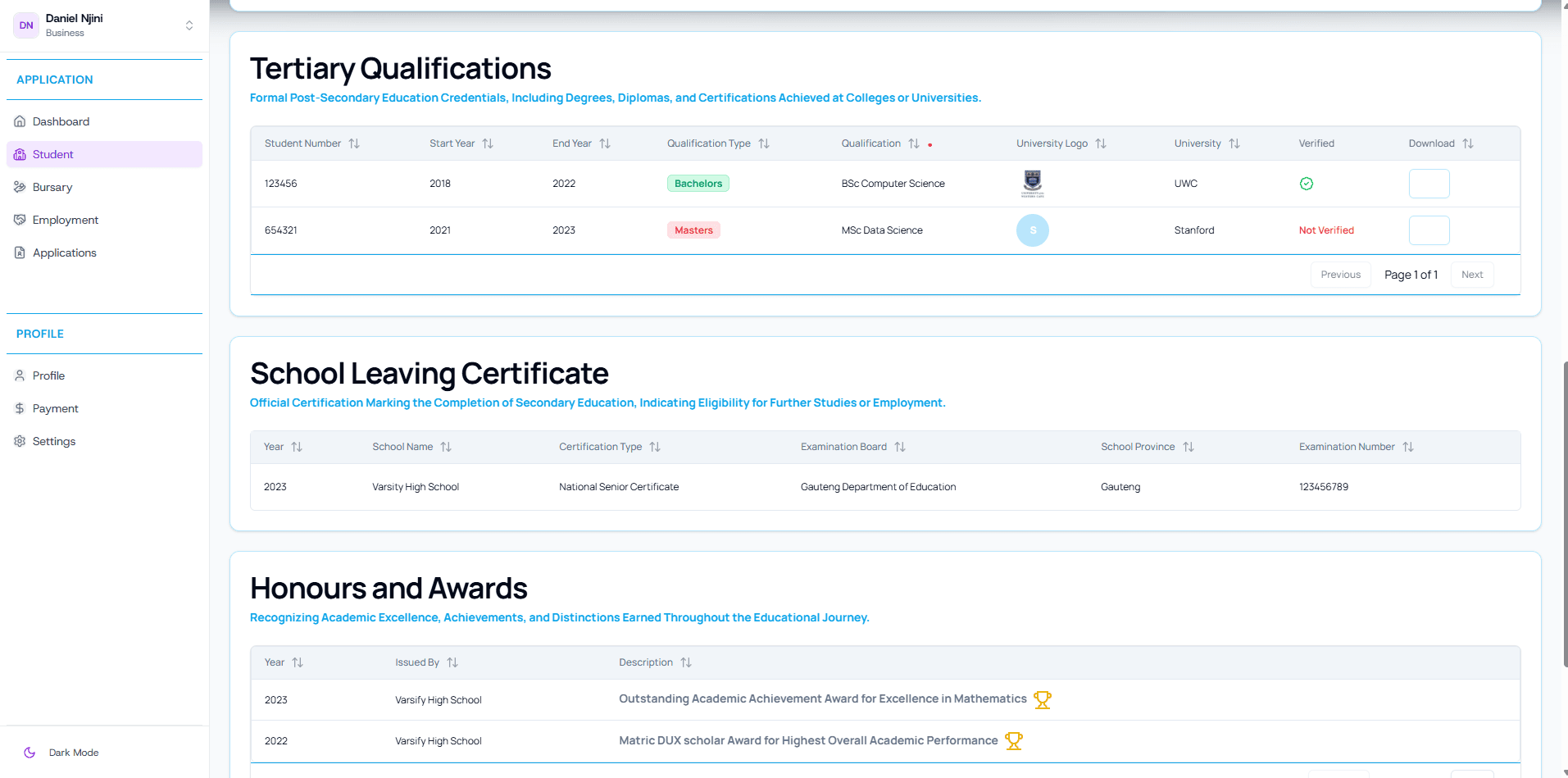This screenshot has height=778, width=1568.
Task: Expand the Daniel Njini account switcher
Action: [189, 25]
